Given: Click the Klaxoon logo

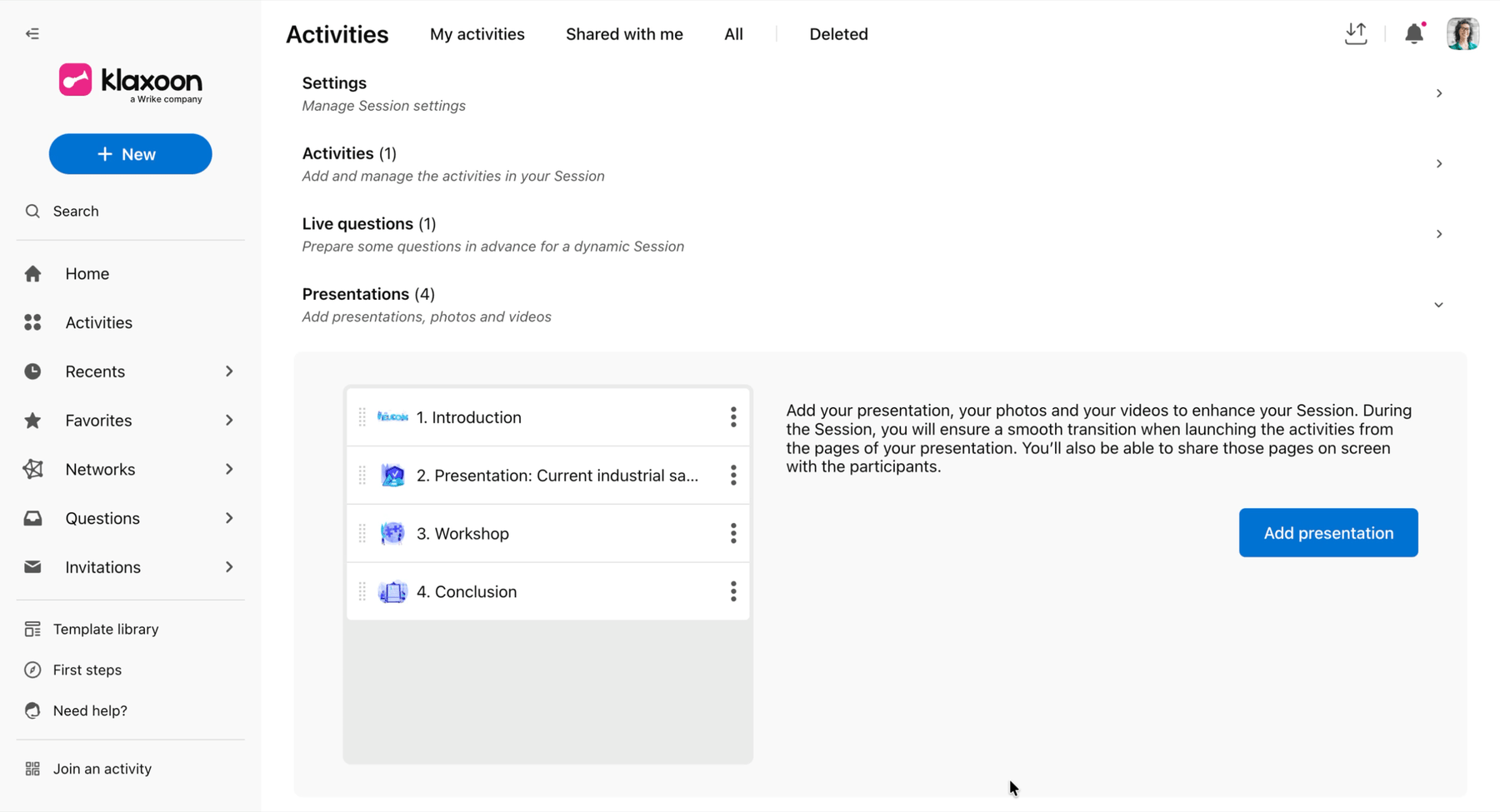Looking at the screenshot, I should (131, 82).
